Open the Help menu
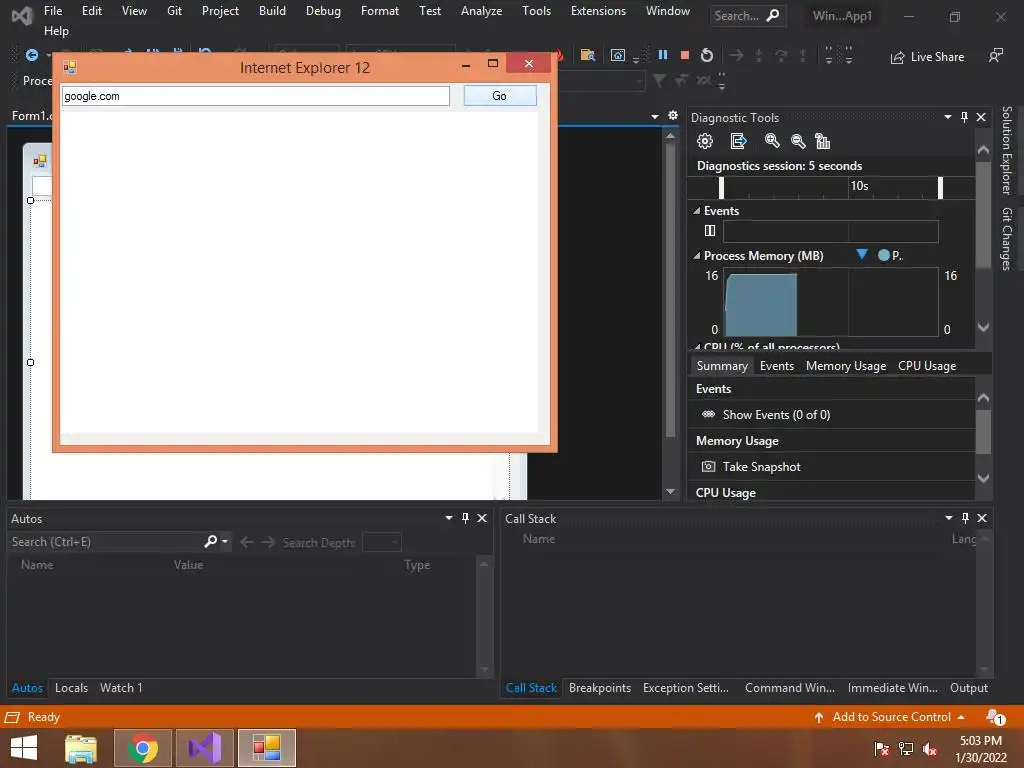1024x768 pixels. point(56,31)
